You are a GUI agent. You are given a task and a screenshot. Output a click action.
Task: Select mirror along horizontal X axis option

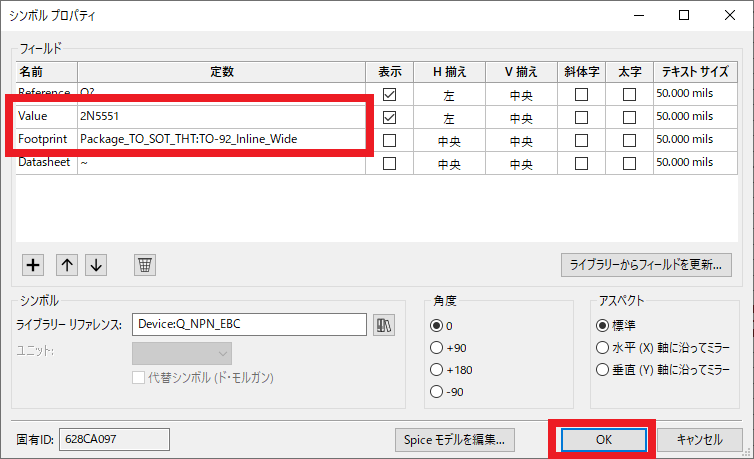tap(601, 347)
